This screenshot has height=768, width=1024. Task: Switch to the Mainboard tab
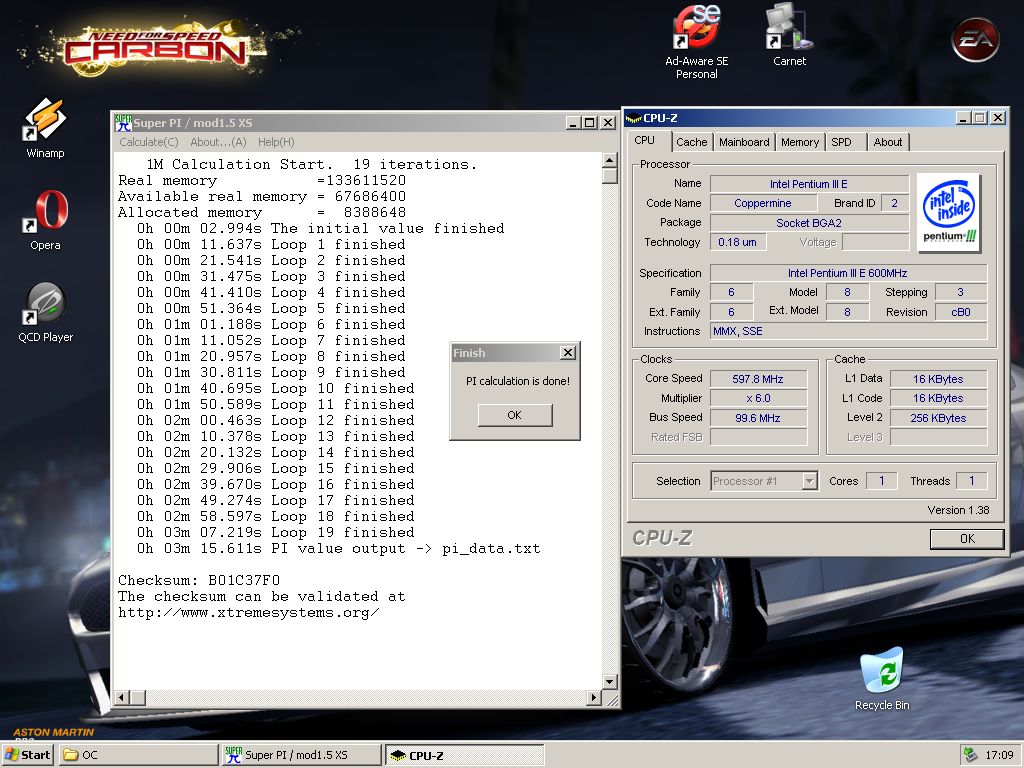[x=744, y=142]
